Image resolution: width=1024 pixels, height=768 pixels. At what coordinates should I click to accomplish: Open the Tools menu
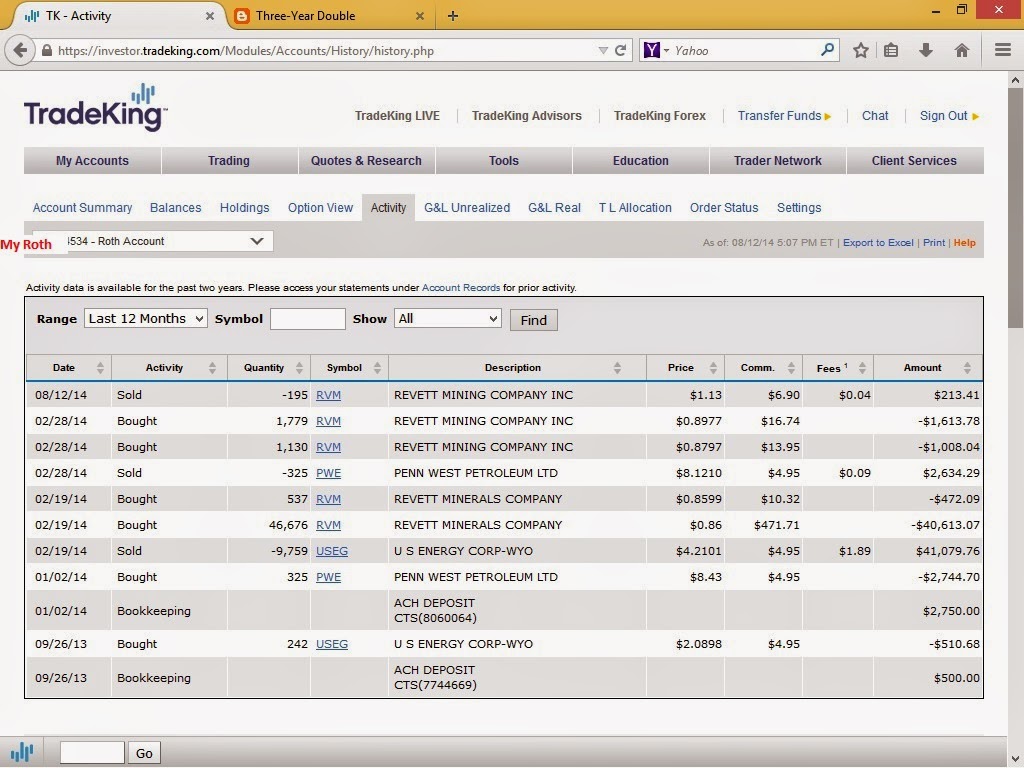tap(504, 161)
